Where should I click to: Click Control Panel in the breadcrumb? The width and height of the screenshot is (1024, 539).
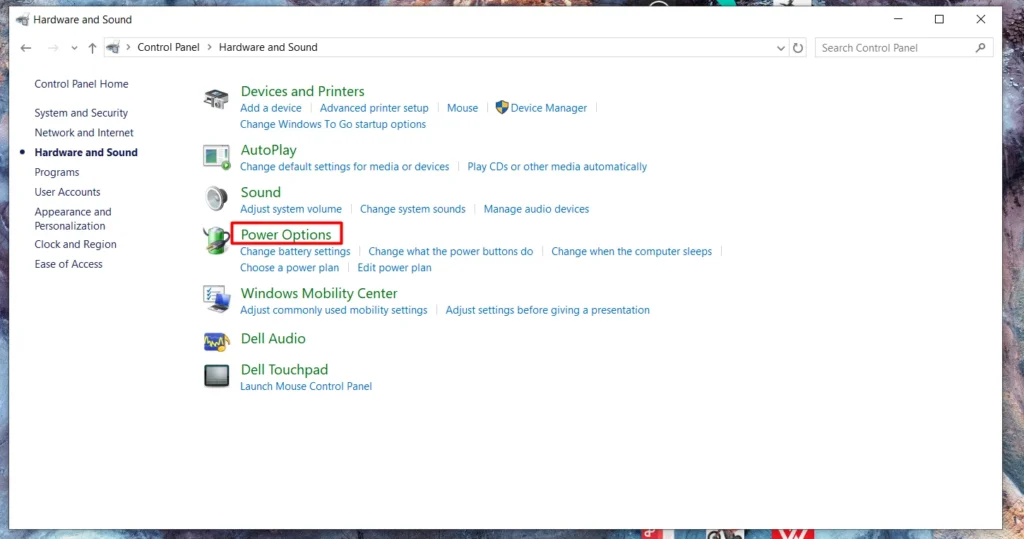tap(168, 47)
